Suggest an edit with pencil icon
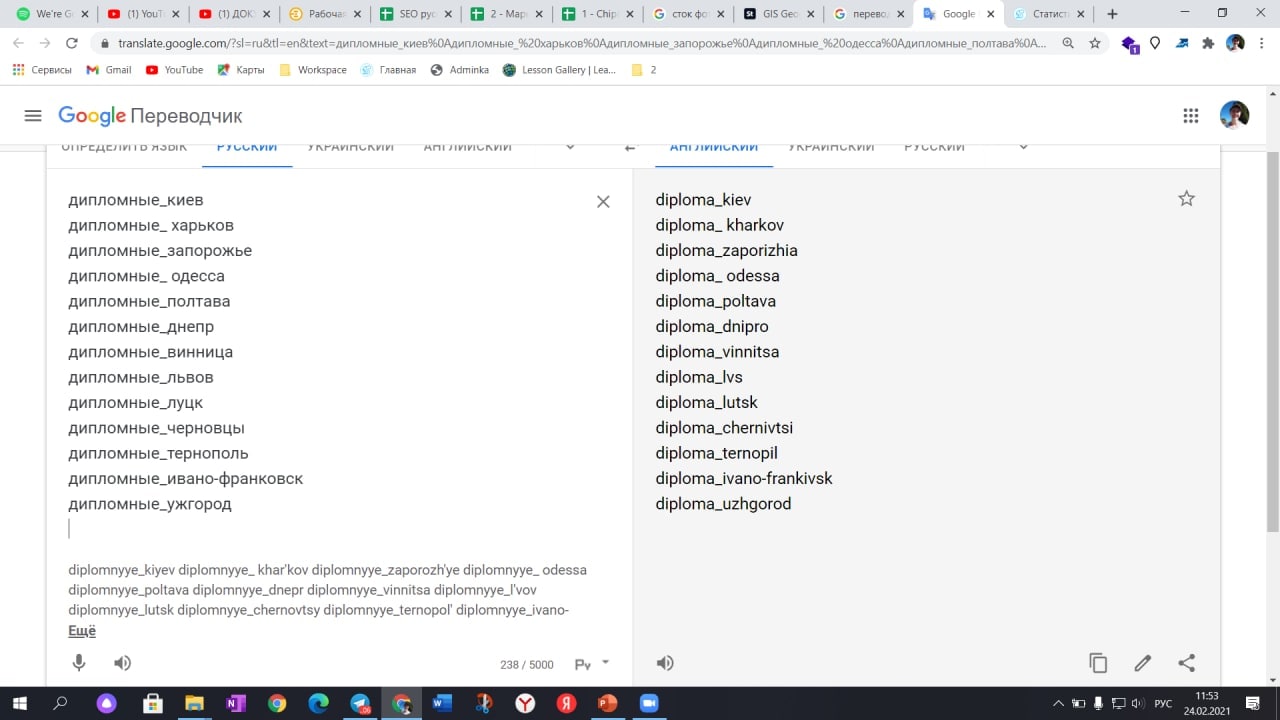 point(1142,663)
